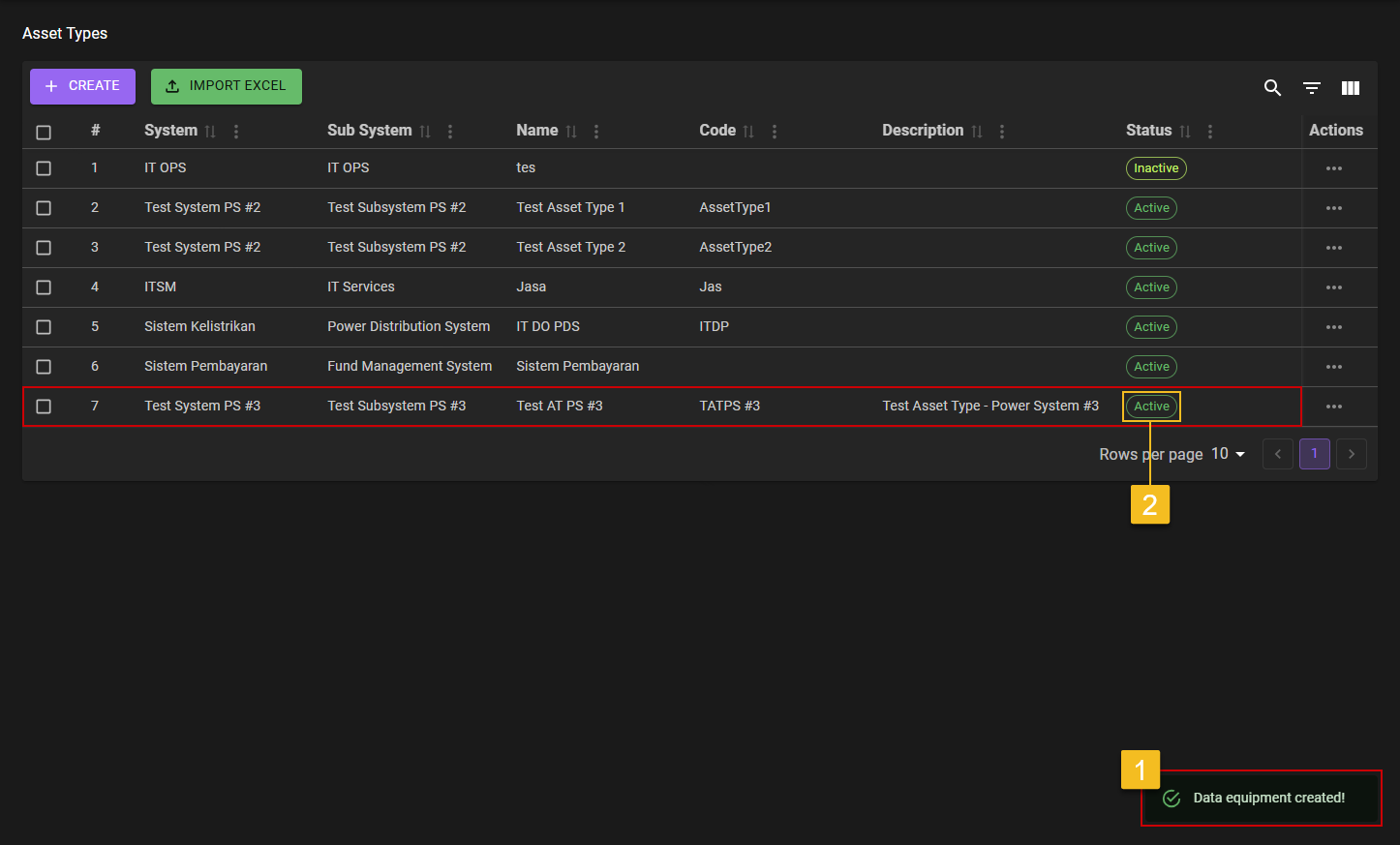Click the filter list icon
This screenshot has width=1400, height=845.
point(1311,88)
